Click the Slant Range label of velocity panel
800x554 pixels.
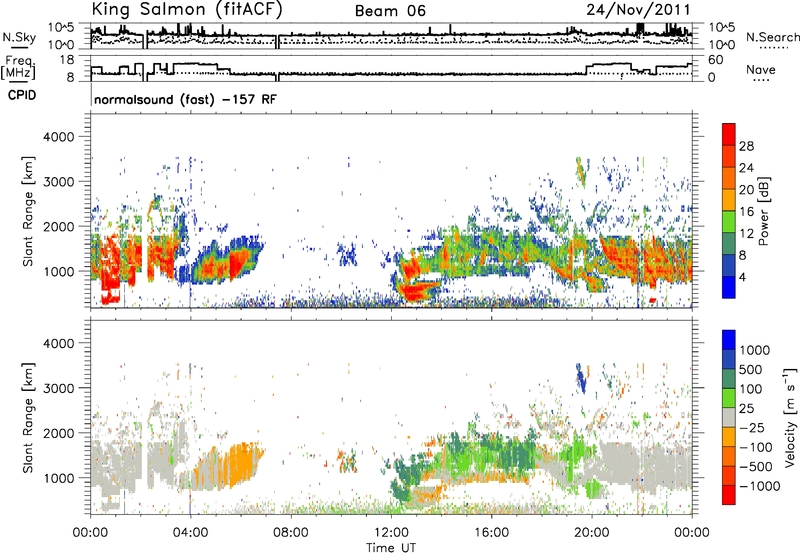pos(28,418)
